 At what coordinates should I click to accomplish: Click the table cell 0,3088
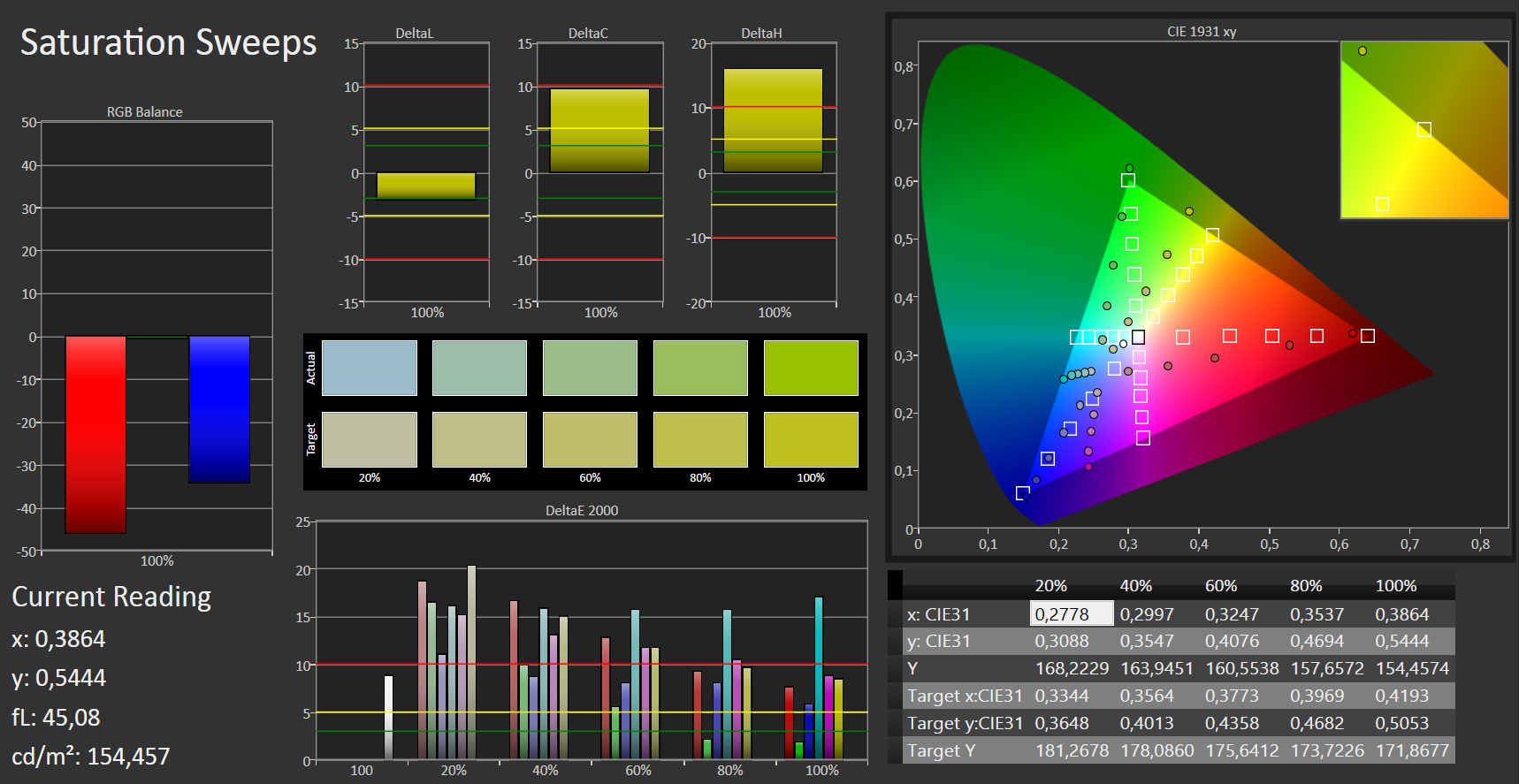pyautogui.click(x=1062, y=641)
